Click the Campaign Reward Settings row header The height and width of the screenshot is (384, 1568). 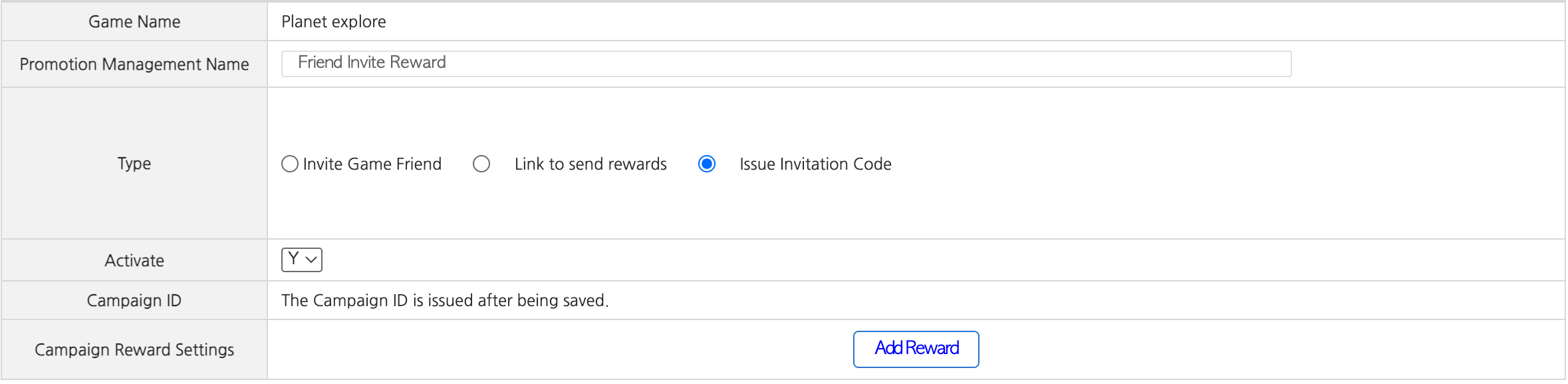(134, 350)
